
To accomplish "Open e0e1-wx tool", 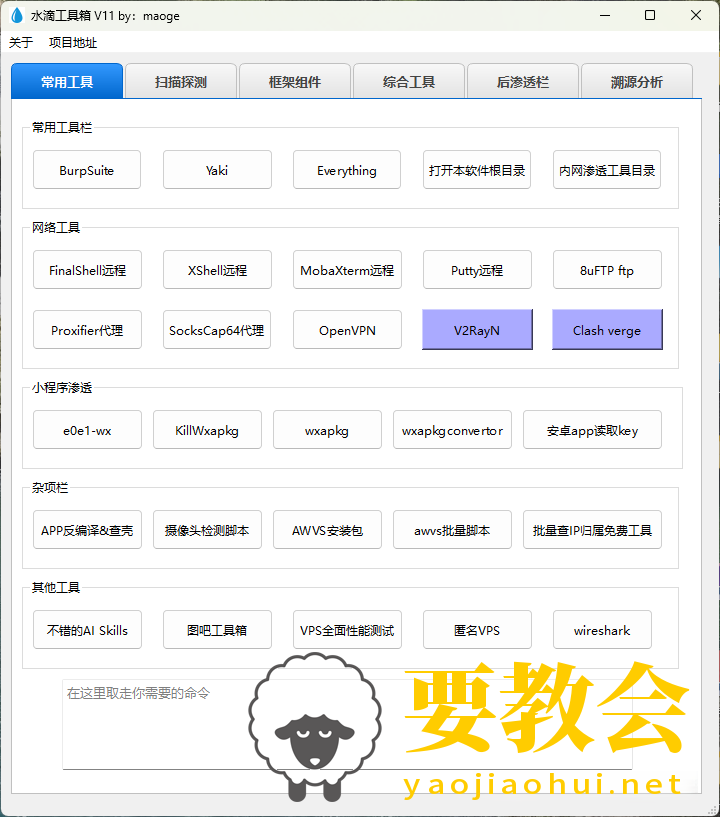I will point(88,430).
